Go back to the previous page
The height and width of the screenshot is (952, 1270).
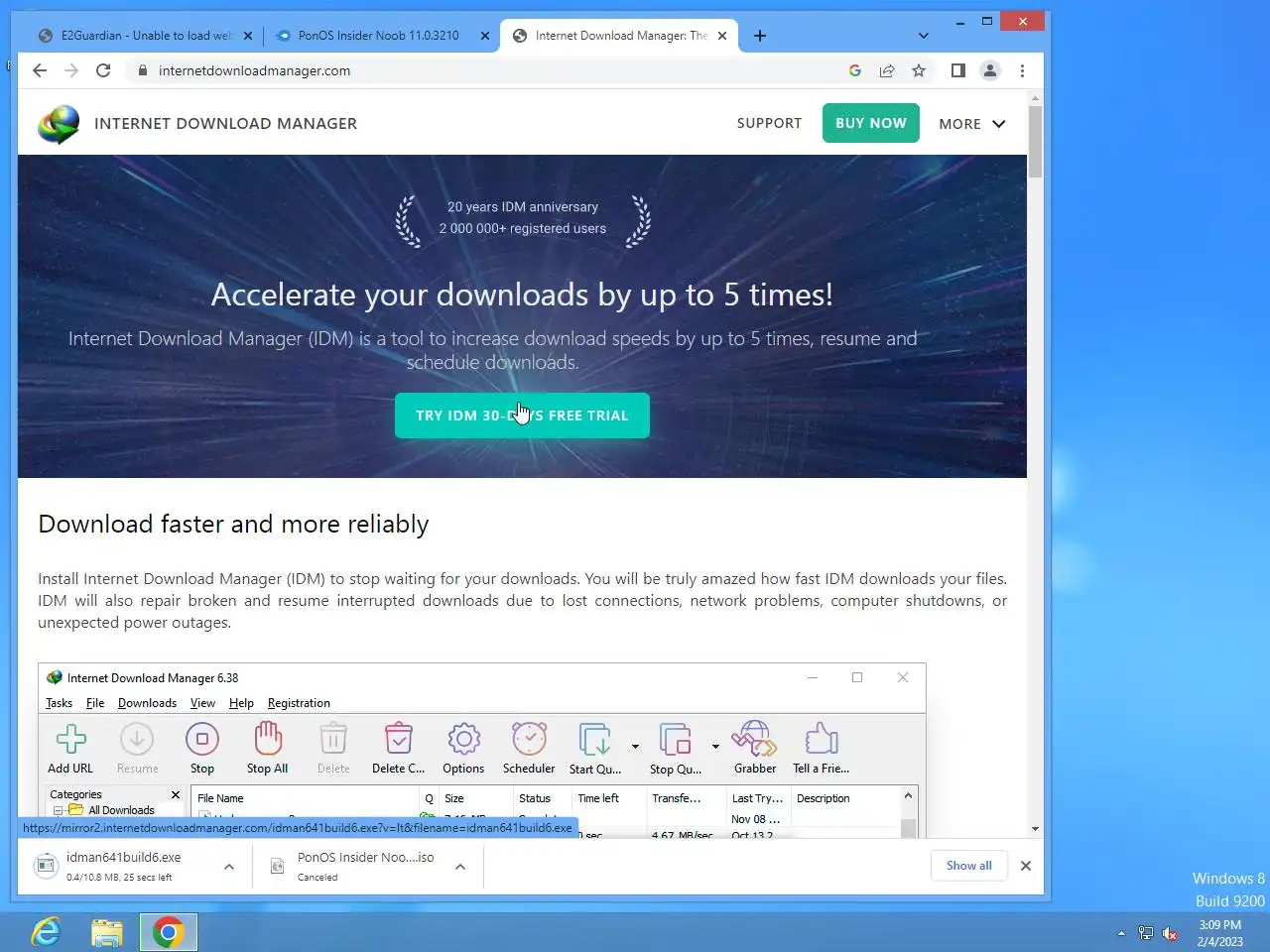(x=40, y=70)
